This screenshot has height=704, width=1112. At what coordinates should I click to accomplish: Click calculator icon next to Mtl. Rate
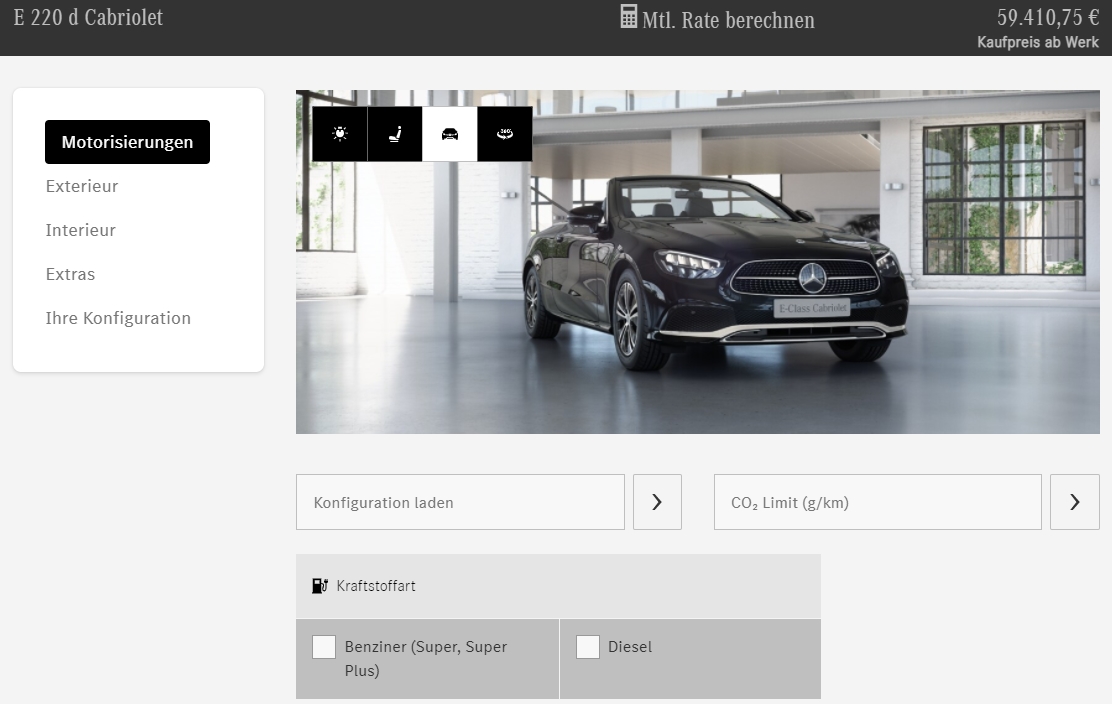[628, 17]
